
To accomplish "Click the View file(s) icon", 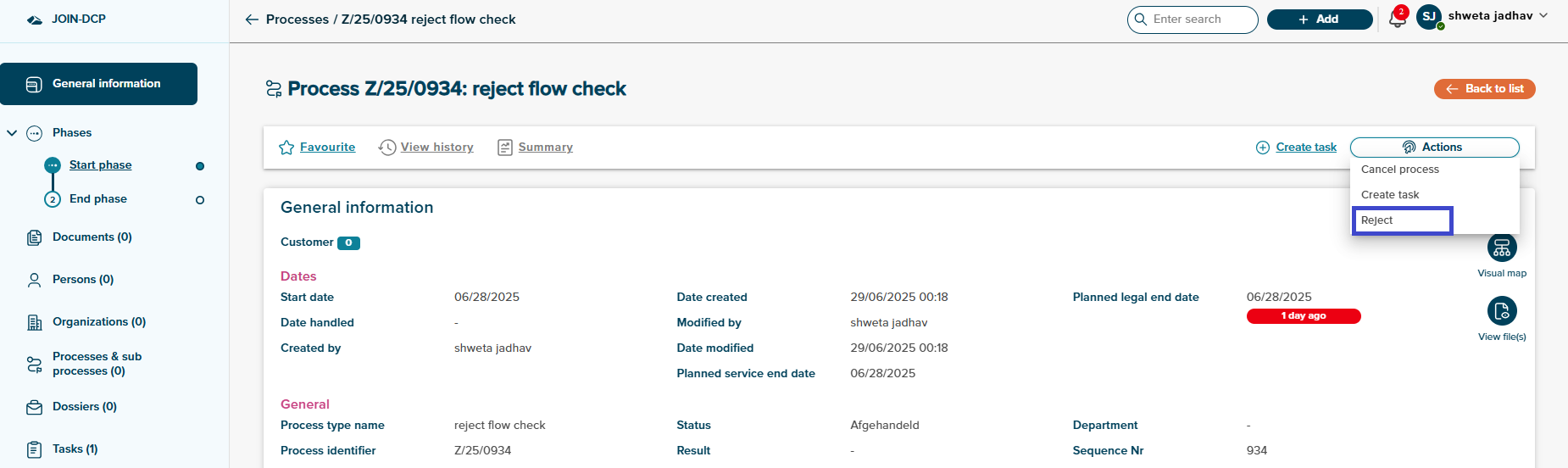I will coord(1501,311).
